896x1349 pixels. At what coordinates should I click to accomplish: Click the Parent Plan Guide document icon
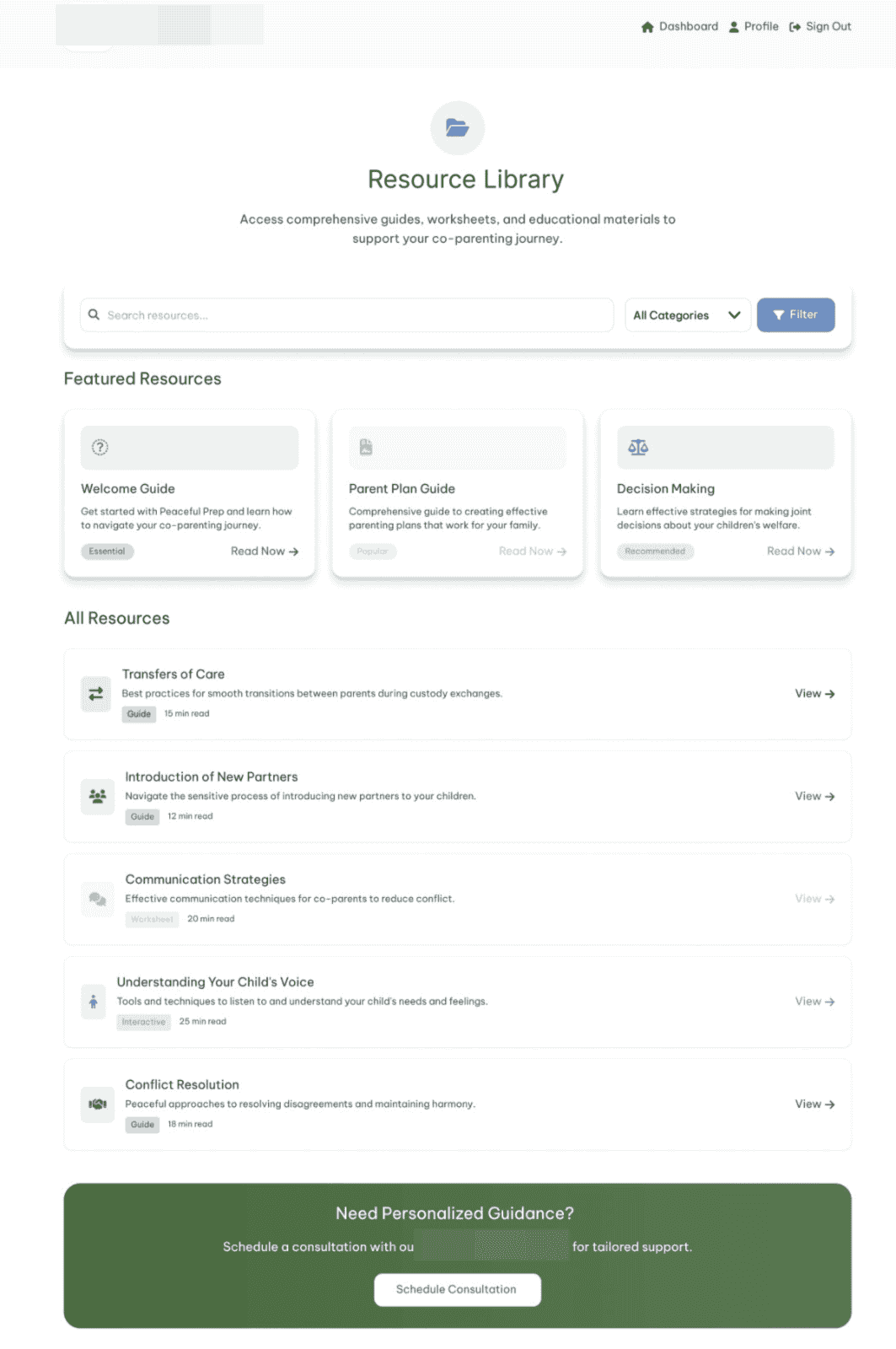[x=365, y=447]
